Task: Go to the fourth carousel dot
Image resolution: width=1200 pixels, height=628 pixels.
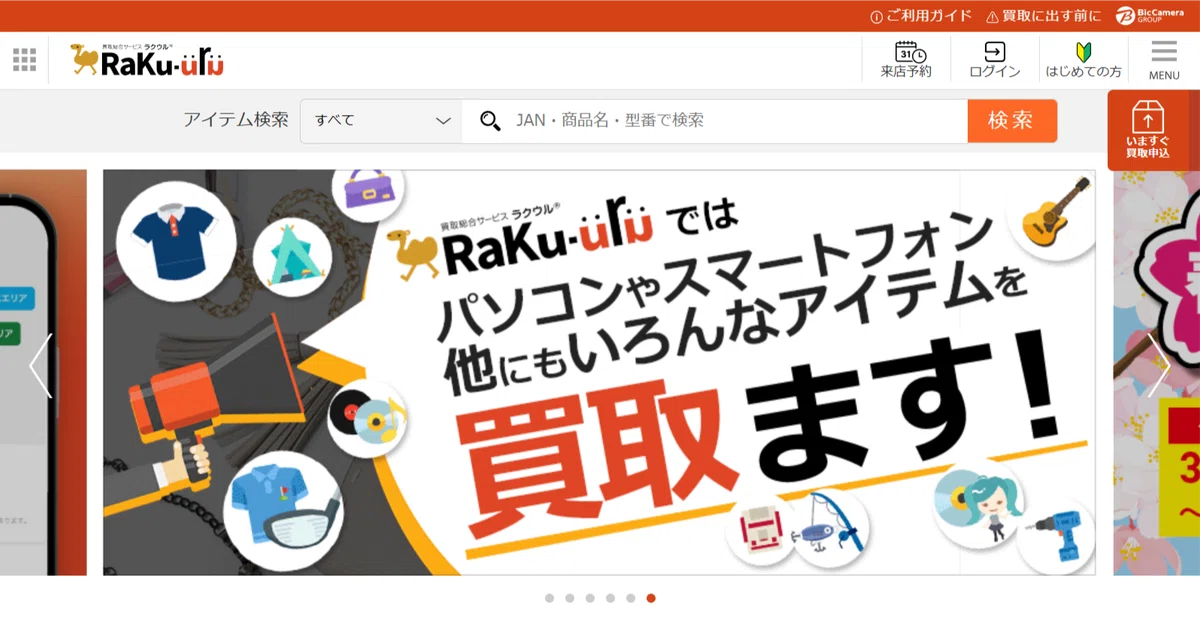Action: click(610, 598)
